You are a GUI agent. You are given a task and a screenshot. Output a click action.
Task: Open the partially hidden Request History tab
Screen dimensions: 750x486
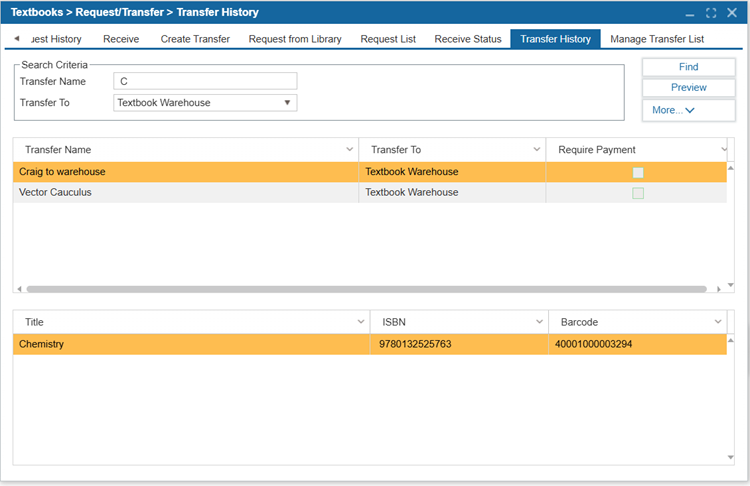click(56, 39)
